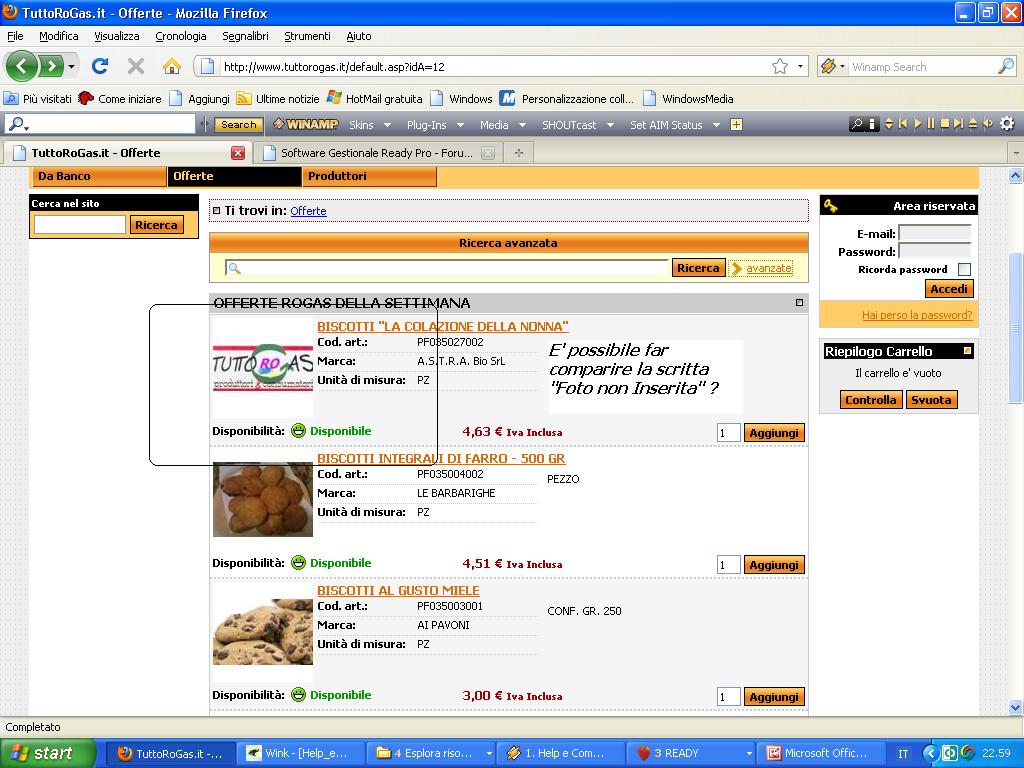The image size is (1024, 768).
Task: Click into the E-mail login field
Action: click(935, 233)
